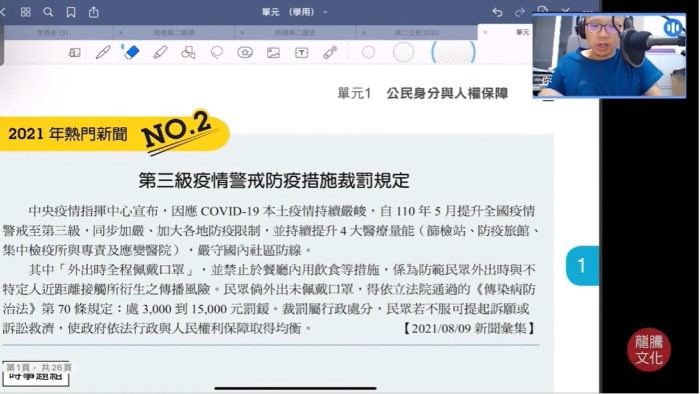Select the Laser pointer tool
This screenshot has width=700, height=394.
tap(330, 52)
